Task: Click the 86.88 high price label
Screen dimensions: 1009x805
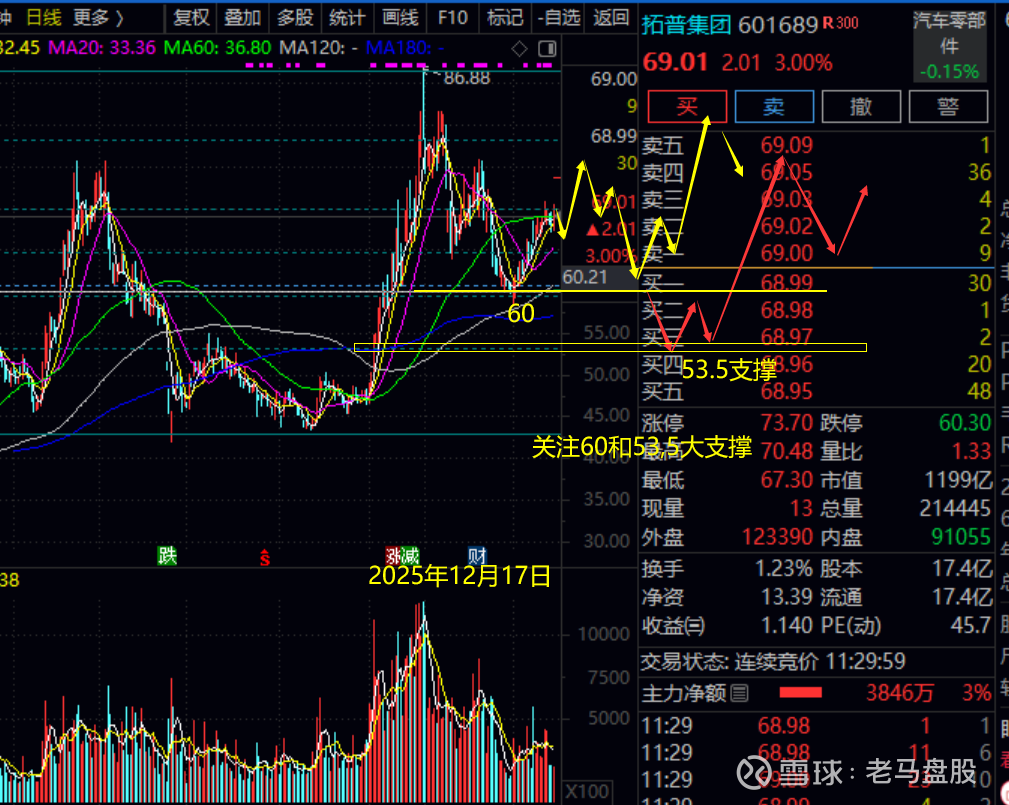Action: coord(467,79)
